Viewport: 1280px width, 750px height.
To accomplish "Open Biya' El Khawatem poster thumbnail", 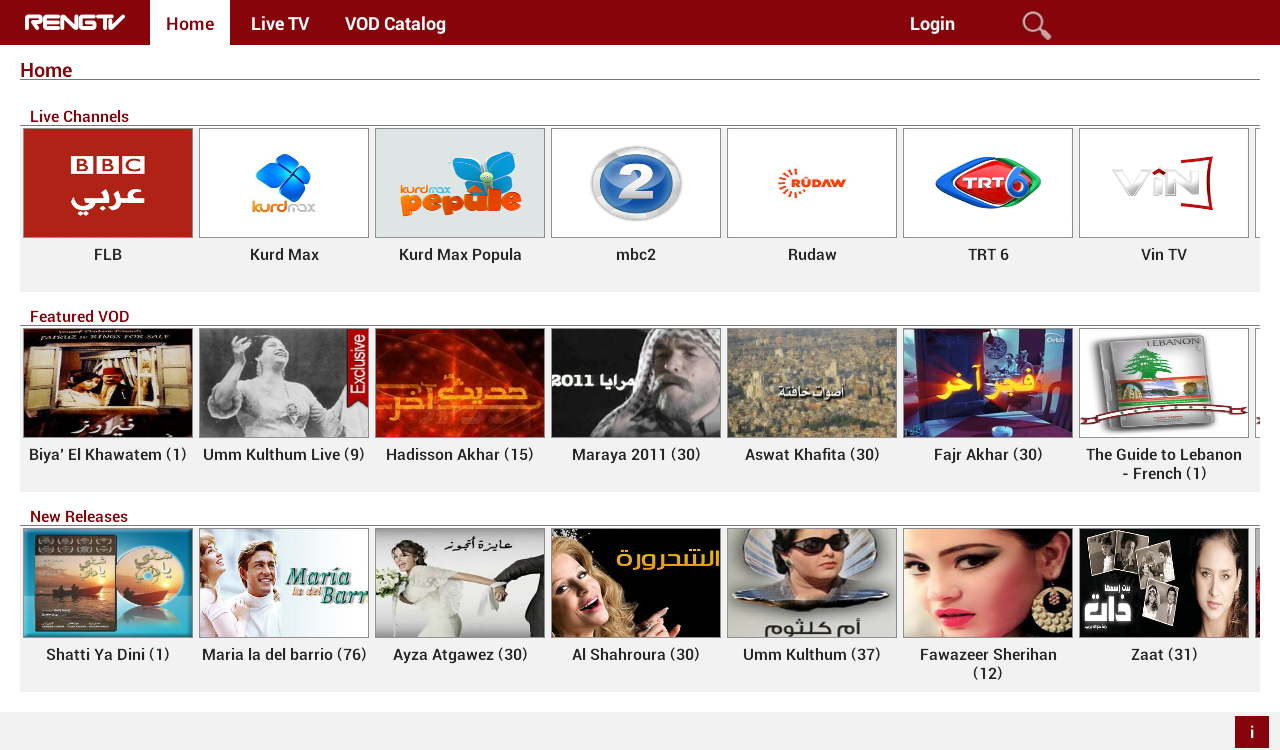I will pyautogui.click(x=108, y=383).
